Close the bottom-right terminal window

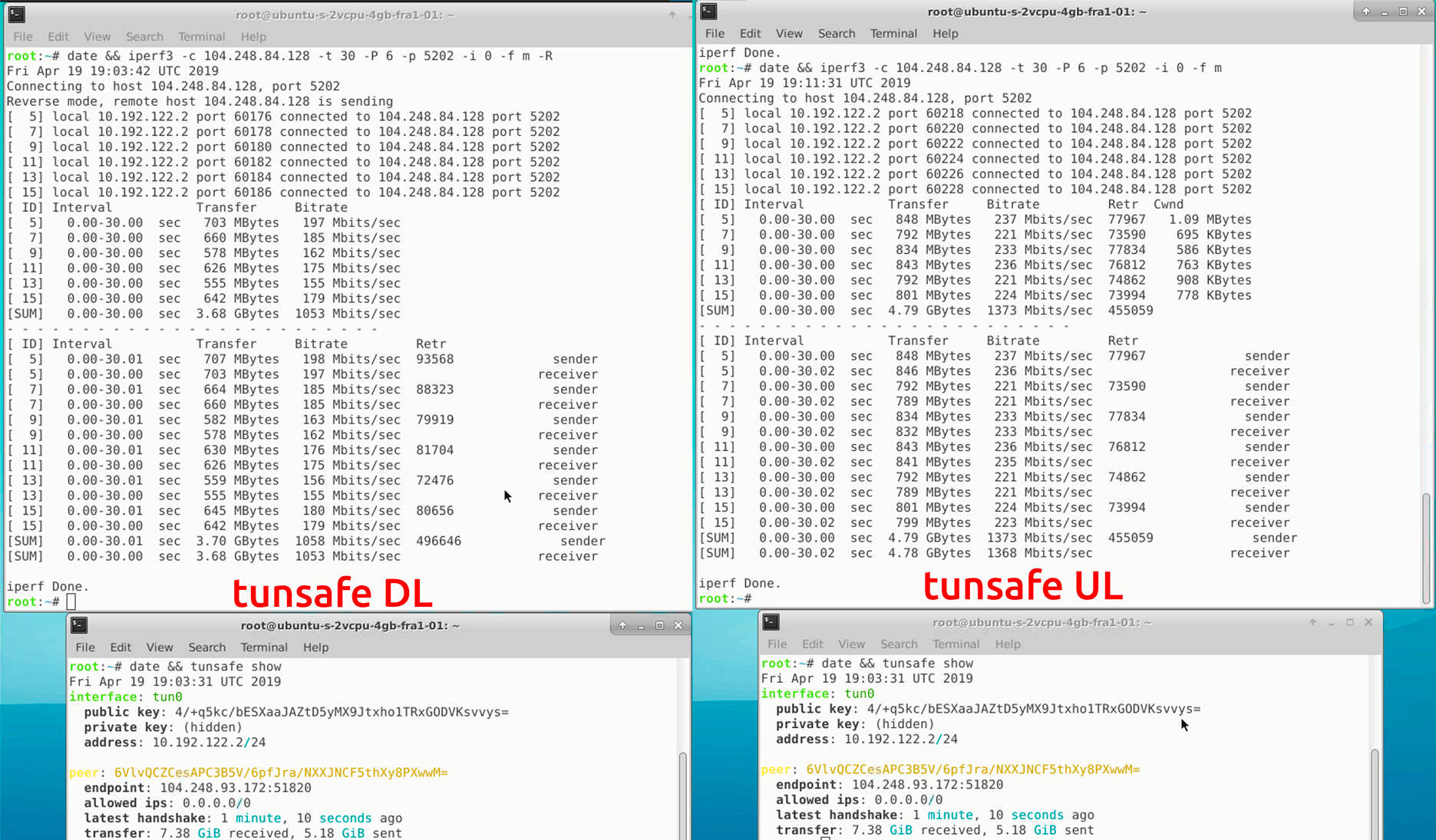(1368, 622)
